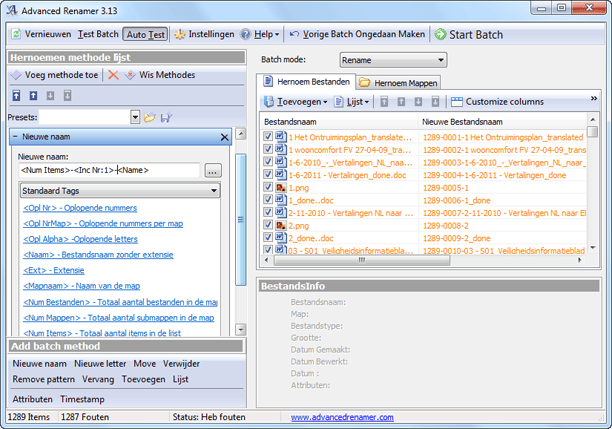Open presets folder icon
The image size is (612, 429).
point(149,118)
